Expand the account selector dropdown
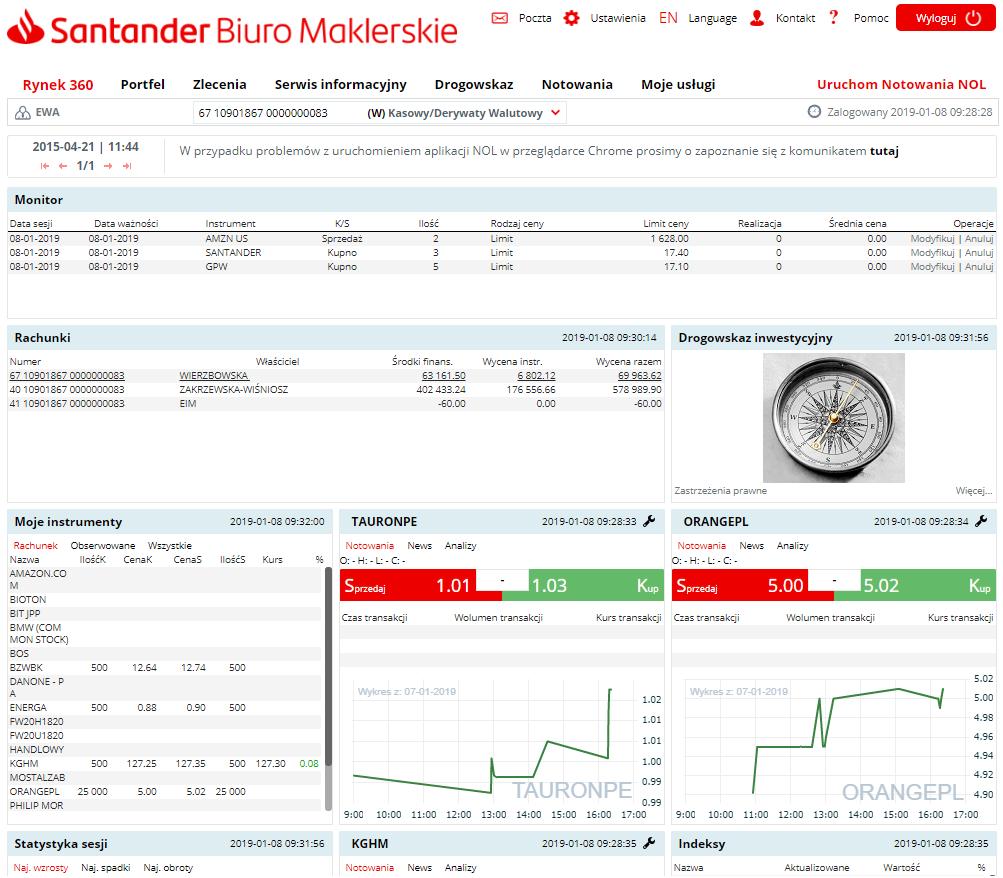1003x878 pixels. pos(556,113)
